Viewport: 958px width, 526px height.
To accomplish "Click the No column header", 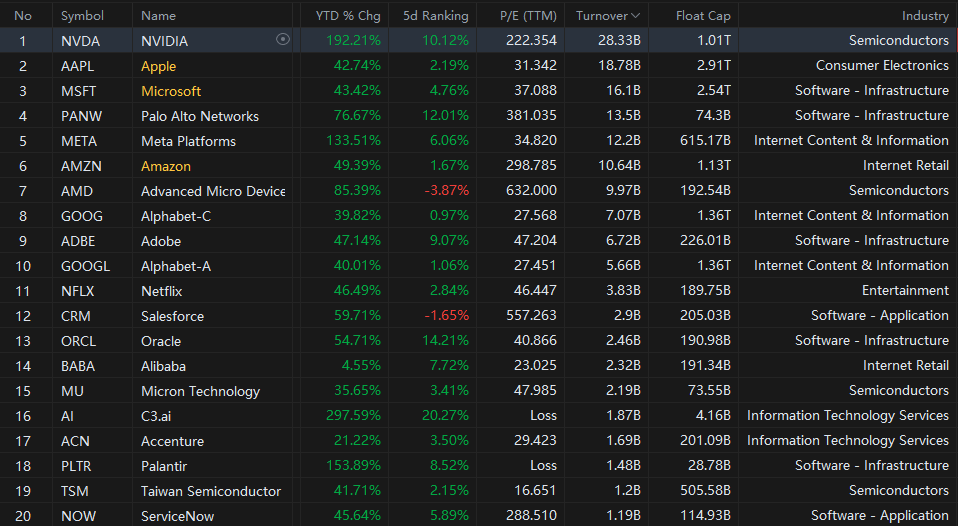I will coord(23,16).
